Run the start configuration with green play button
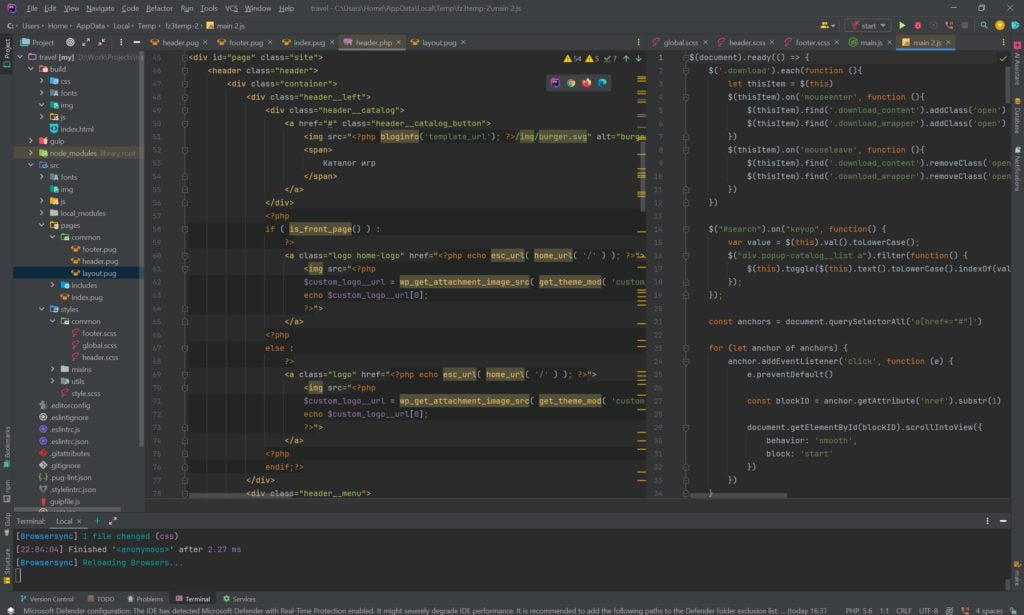This screenshot has height=615, width=1024. click(902, 25)
